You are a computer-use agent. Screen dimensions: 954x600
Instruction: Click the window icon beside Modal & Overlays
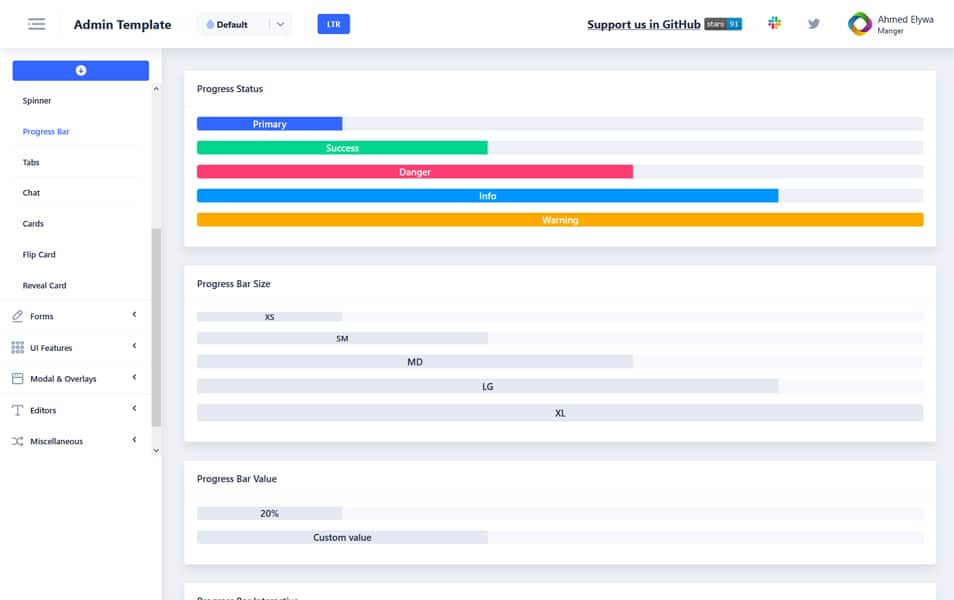(16, 378)
